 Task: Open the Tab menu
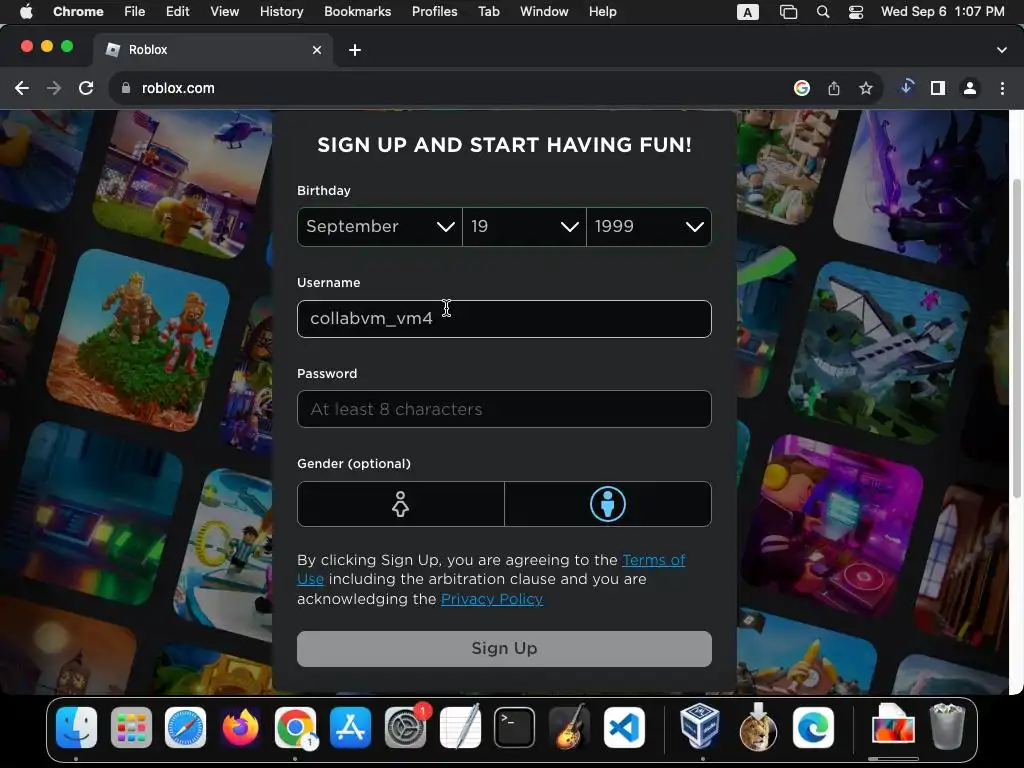[488, 12]
